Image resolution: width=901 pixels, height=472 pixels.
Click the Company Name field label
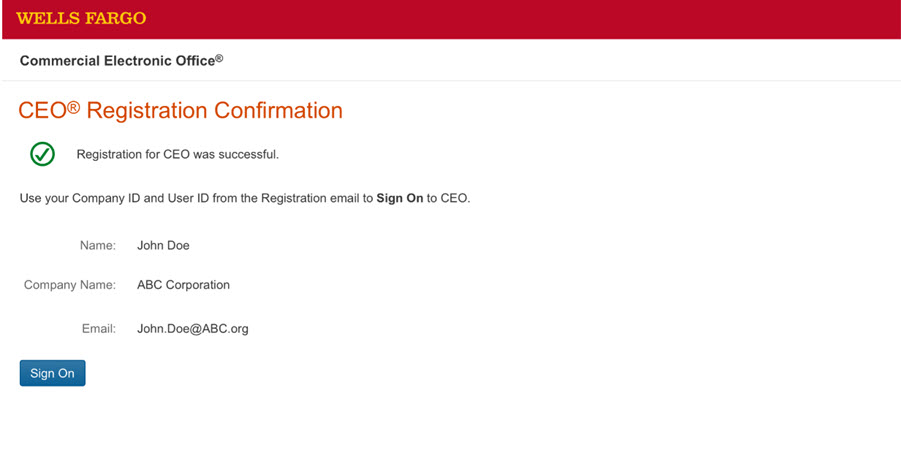click(x=70, y=286)
